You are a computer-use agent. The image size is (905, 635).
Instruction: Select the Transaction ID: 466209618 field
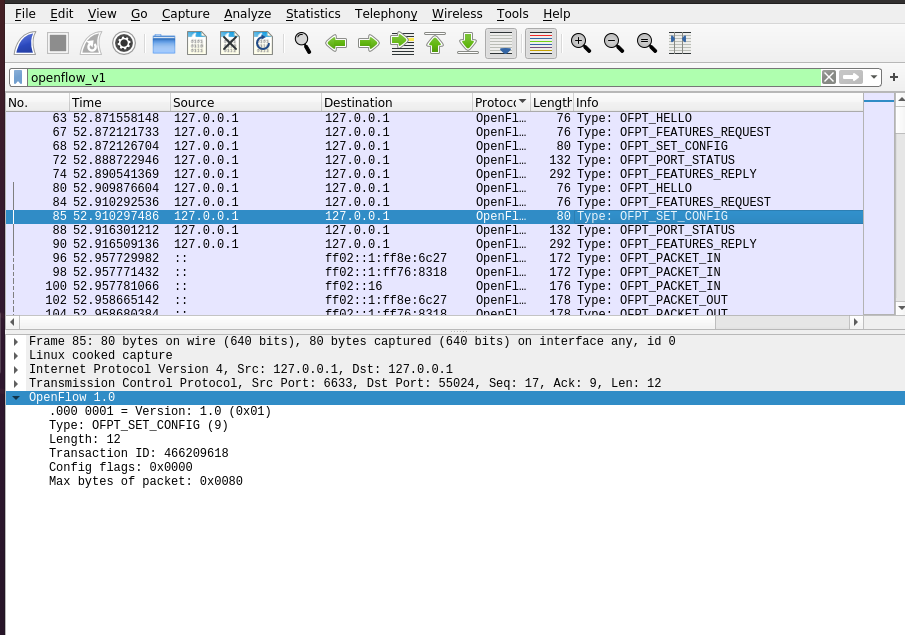139,453
